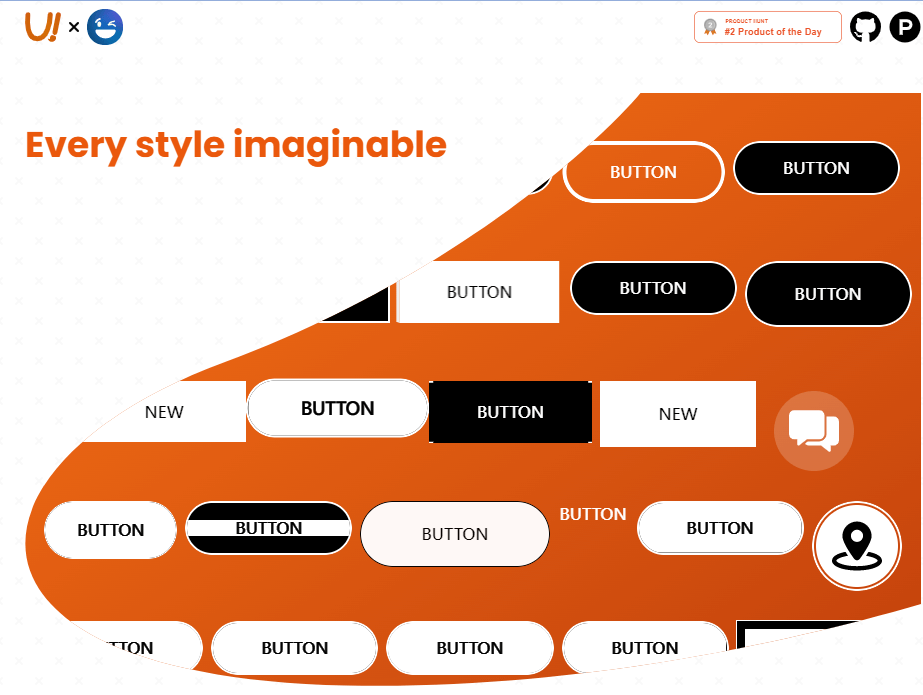The image size is (923, 695).
Task: Open the "#2 Product of the Day" badge
Action: click(767, 27)
